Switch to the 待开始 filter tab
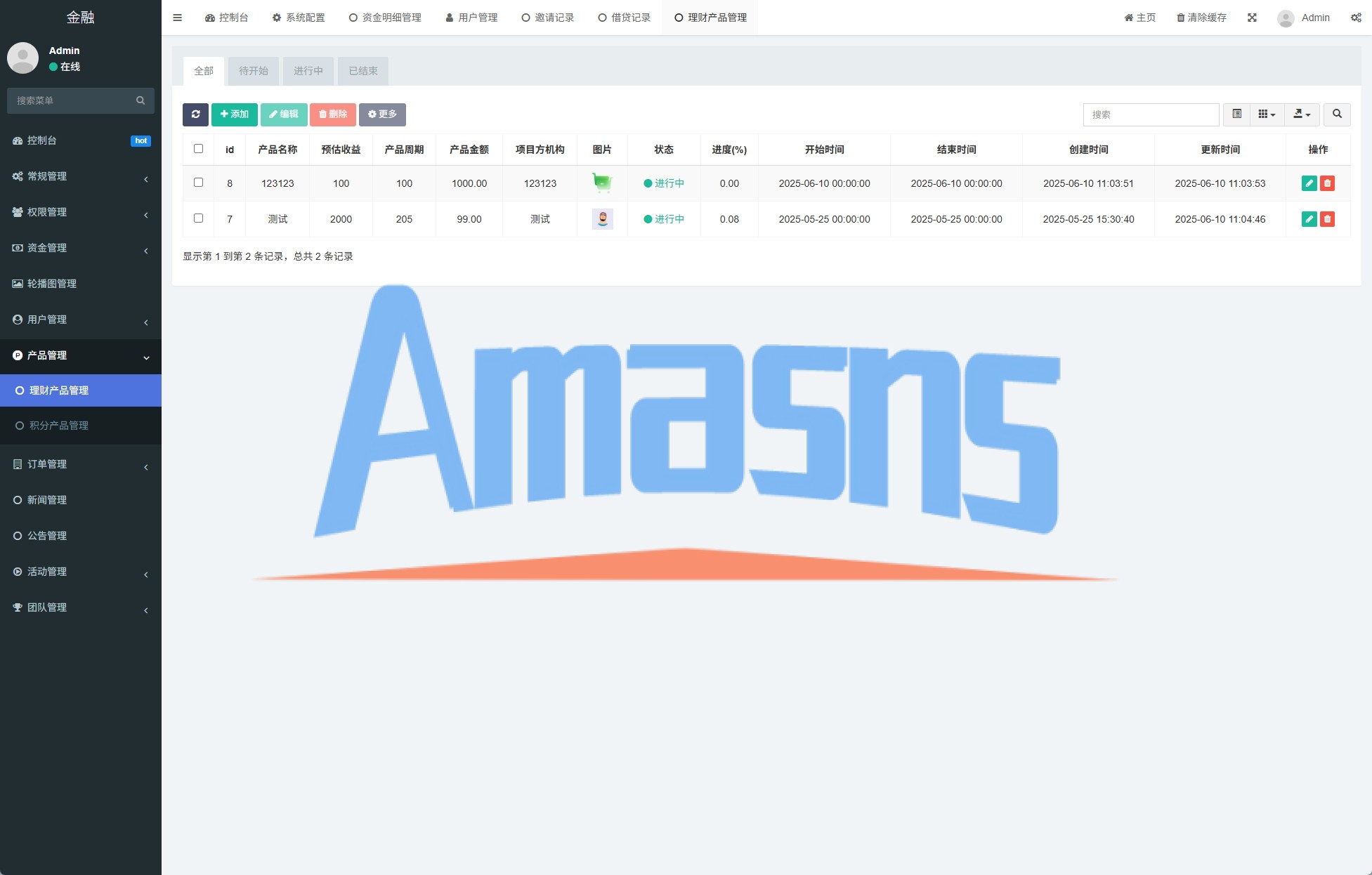The image size is (1372, 875). 254,71
